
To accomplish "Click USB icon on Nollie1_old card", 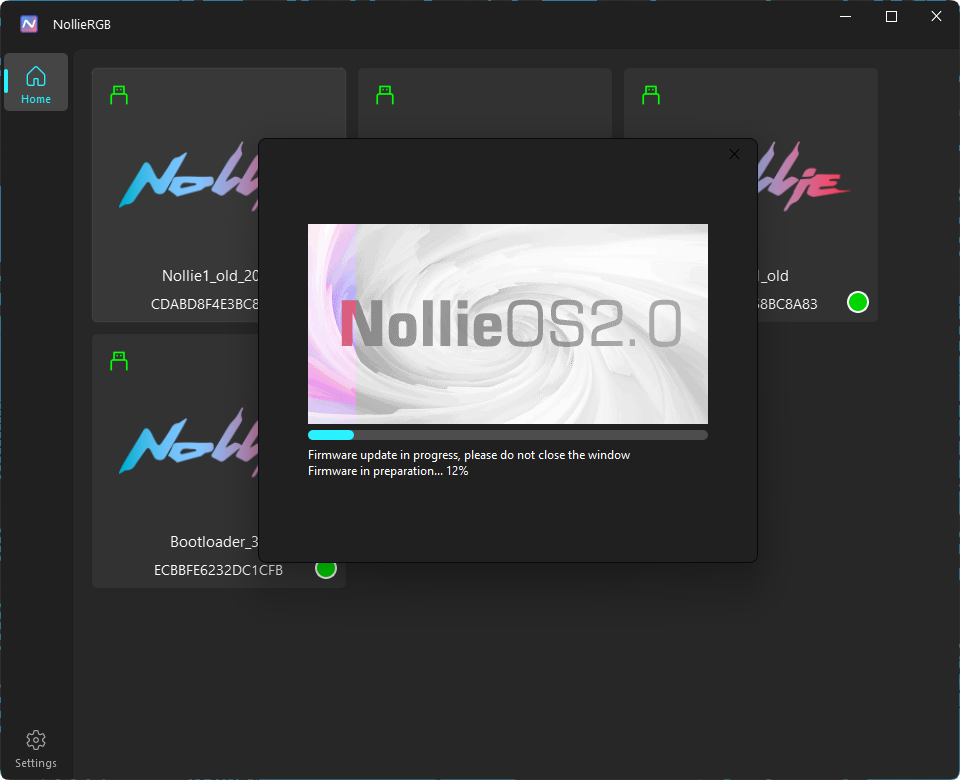I will click(x=119, y=95).
